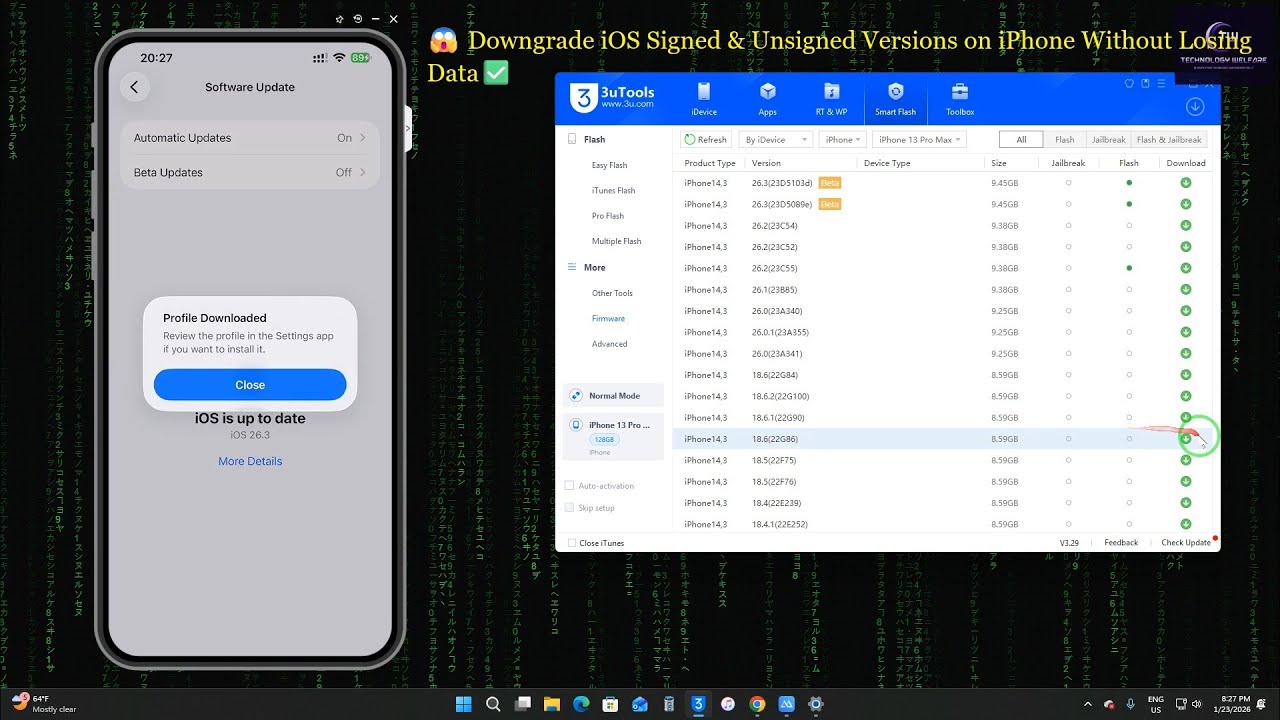Open the Windows Start menu

[x=463, y=704]
